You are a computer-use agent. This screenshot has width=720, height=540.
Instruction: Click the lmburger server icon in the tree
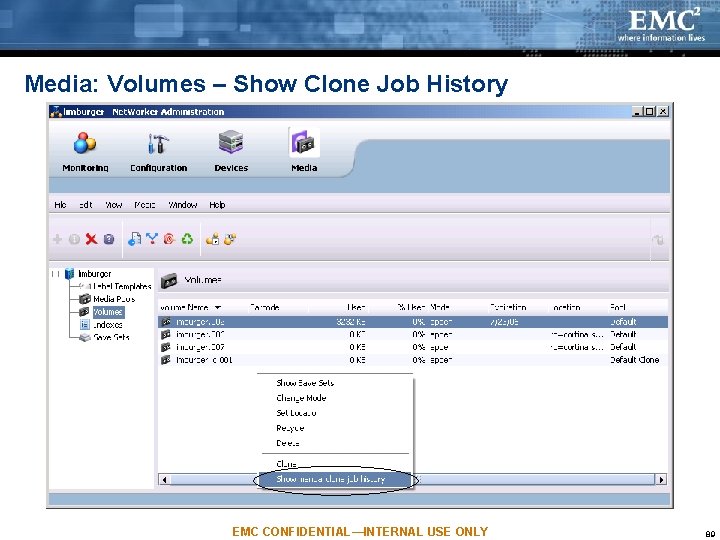(x=69, y=274)
